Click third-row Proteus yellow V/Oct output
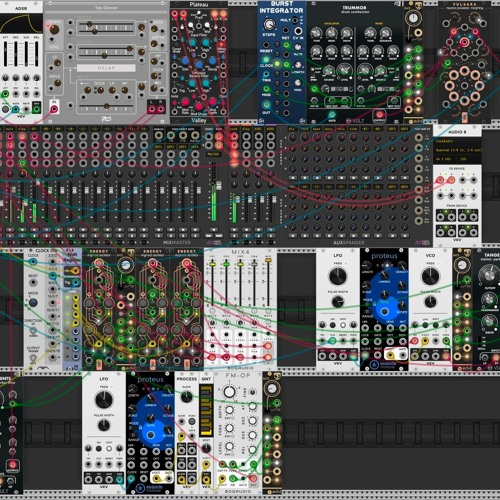The image size is (500, 500). pos(391,355)
